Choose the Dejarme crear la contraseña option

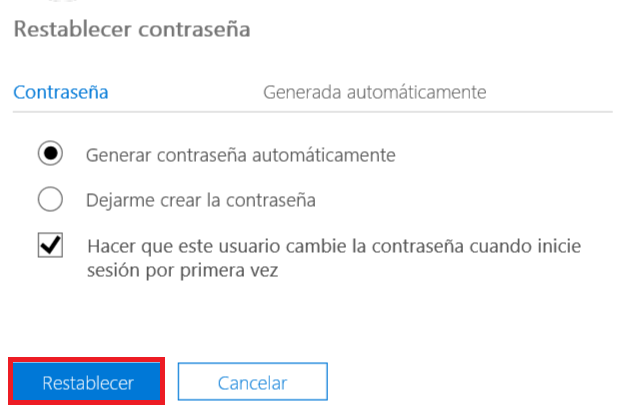tap(50, 200)
